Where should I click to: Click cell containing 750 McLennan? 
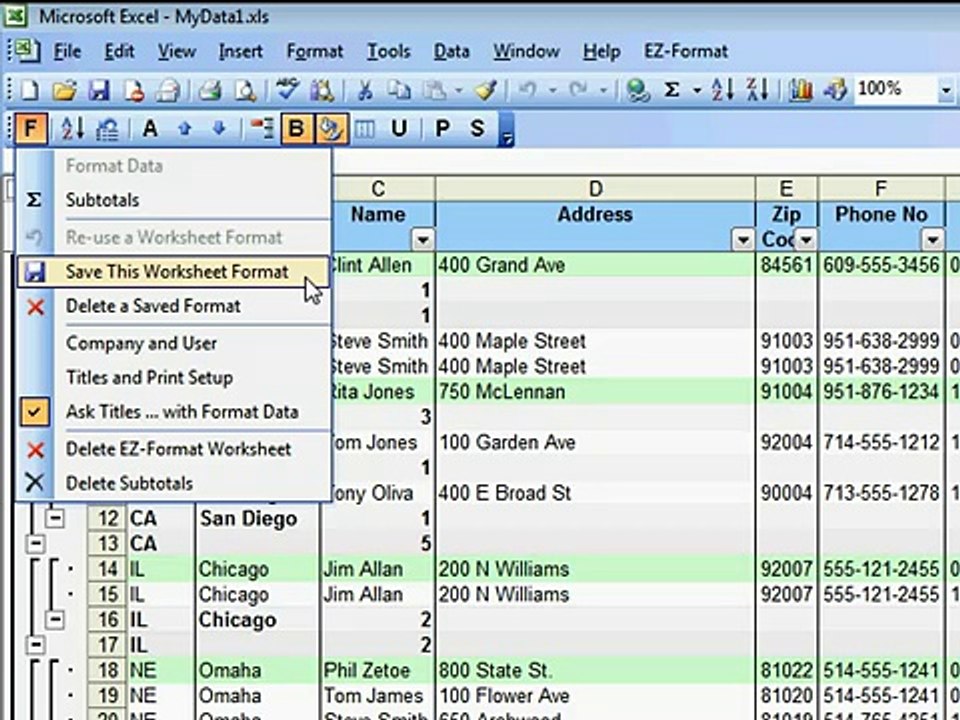click(595, 392)
